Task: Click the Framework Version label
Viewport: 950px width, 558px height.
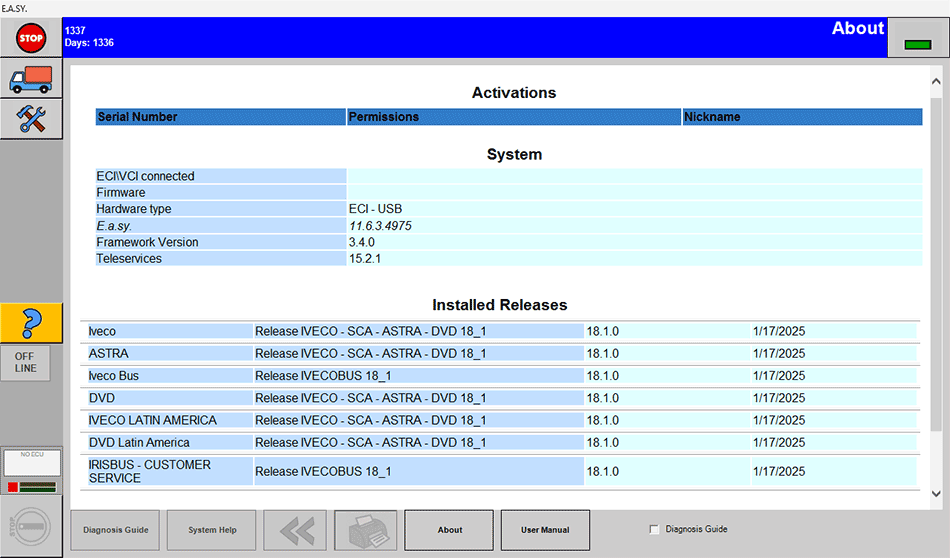Action: coord(221,242)
